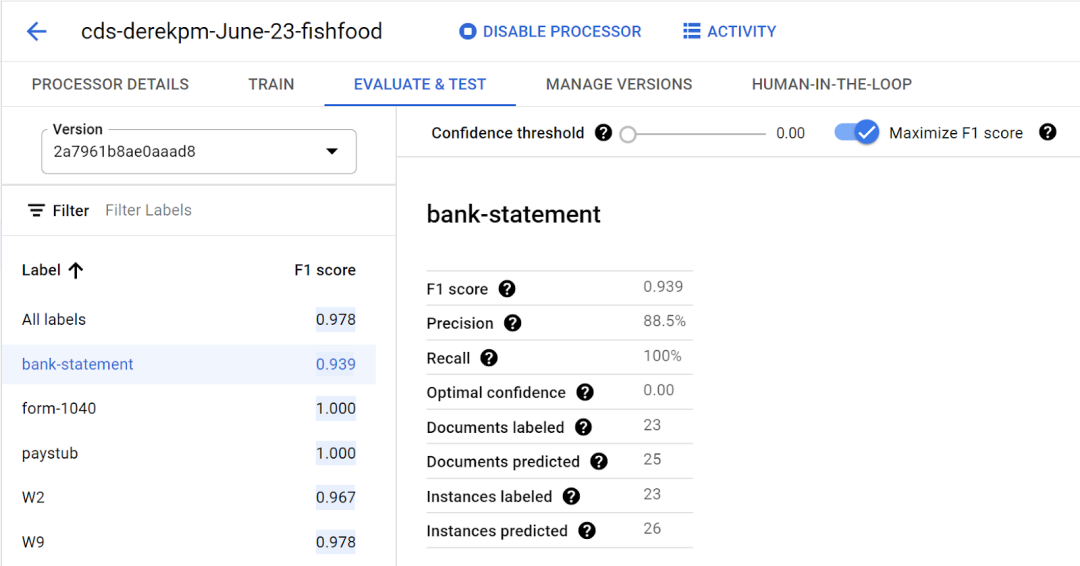1080x566 pixels.
Task: Select the W9 label row
Action: pyautogui.click(x=189, y=542)
